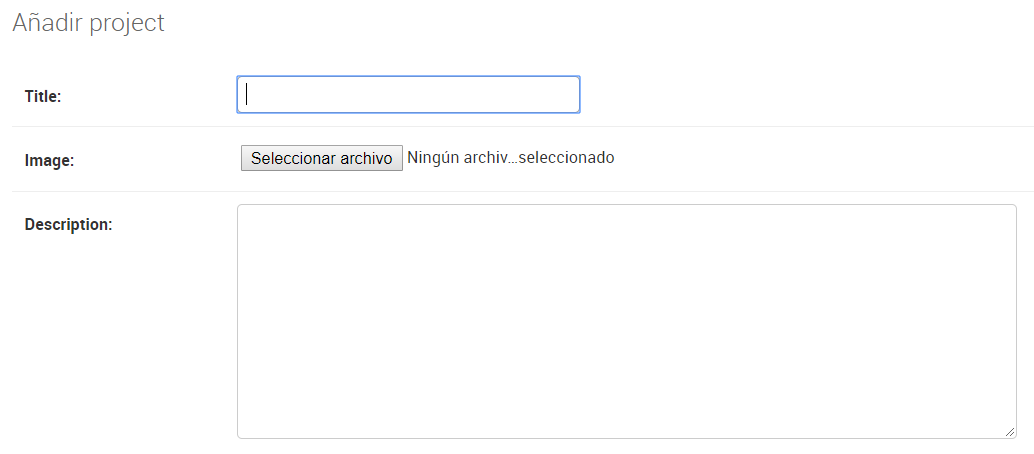Viewport: 1034px width, 454px height.
Task: Activate the blue-outlined Title field
Action: click(x=408, y=94)
